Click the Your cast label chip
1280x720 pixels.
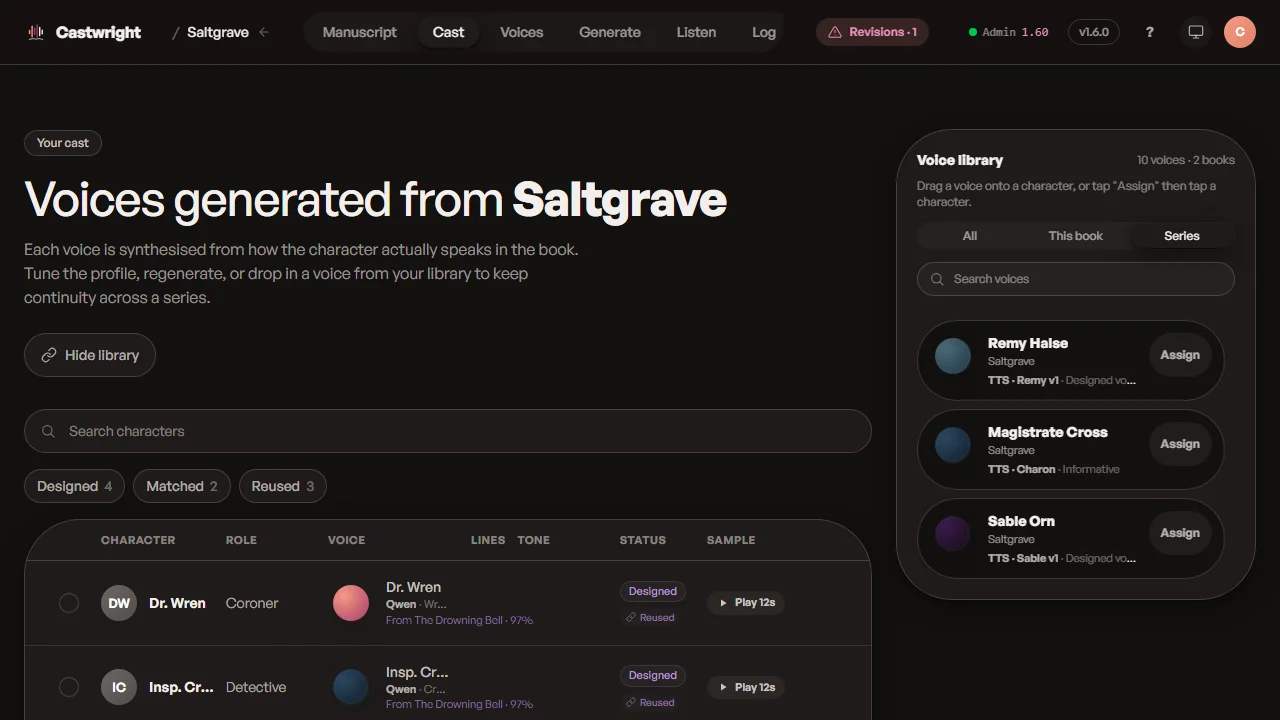(x=63, y=143)
